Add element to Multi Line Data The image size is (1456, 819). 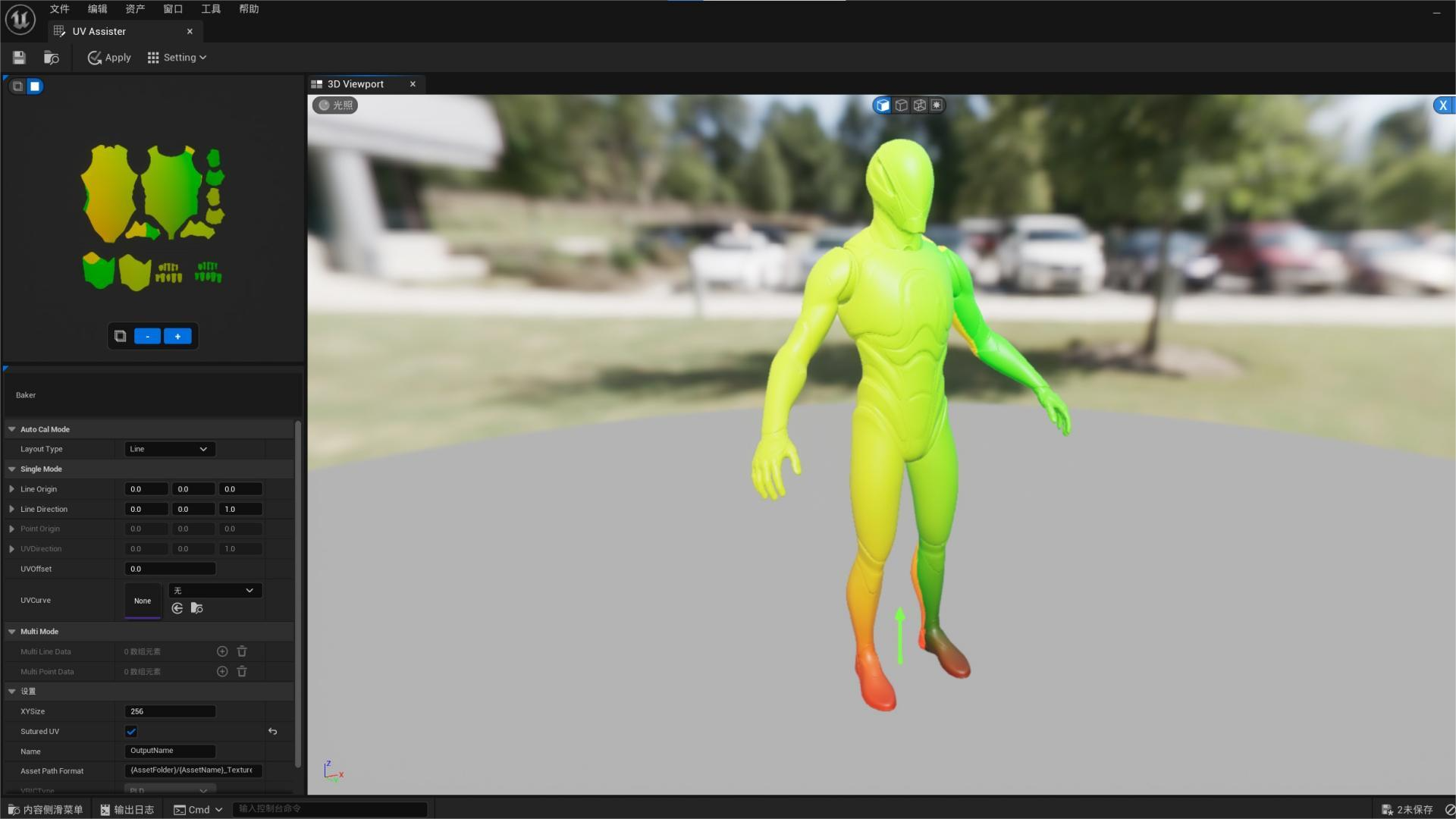pos(222,651)
